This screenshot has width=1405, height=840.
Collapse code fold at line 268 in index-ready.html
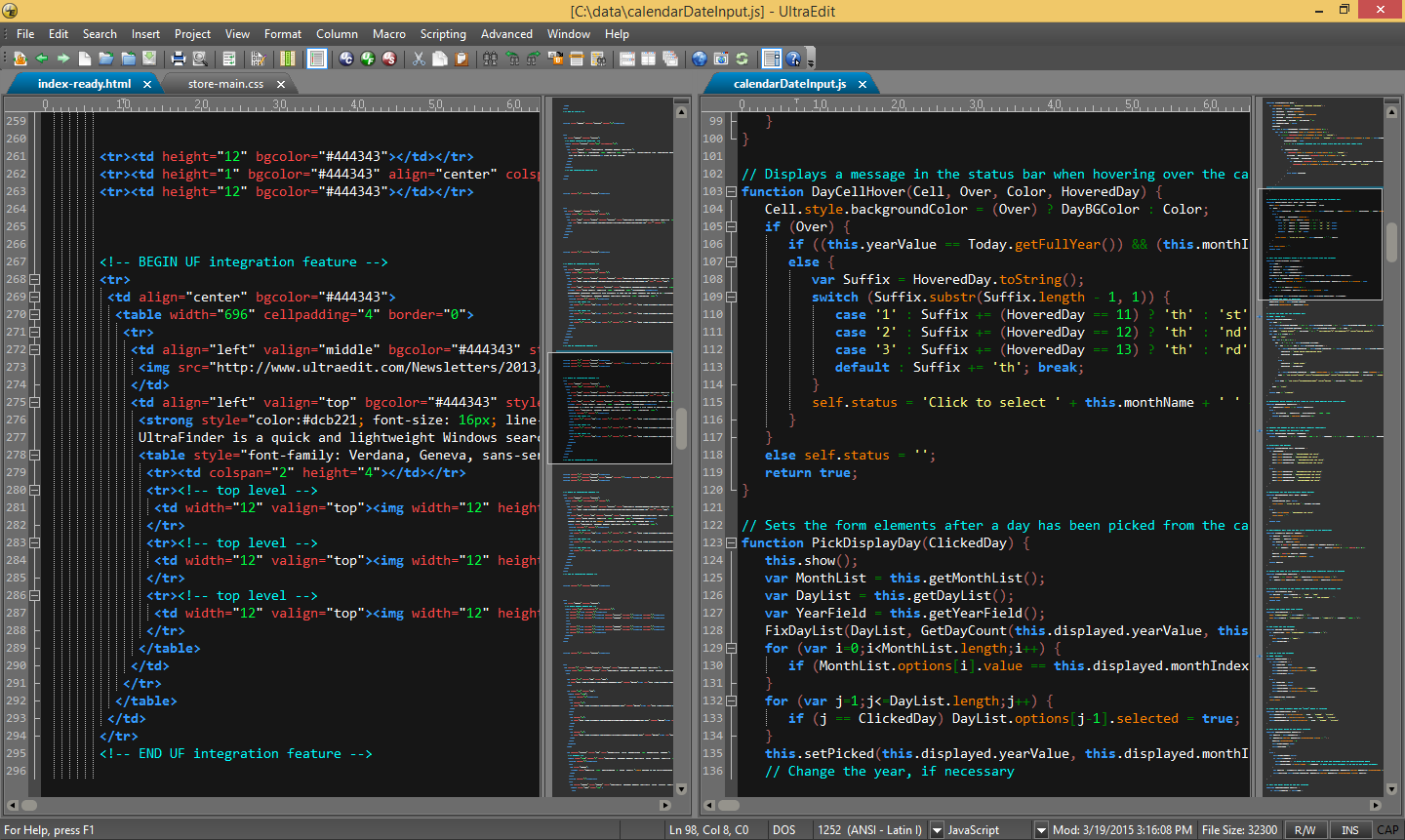pos(34,279)
